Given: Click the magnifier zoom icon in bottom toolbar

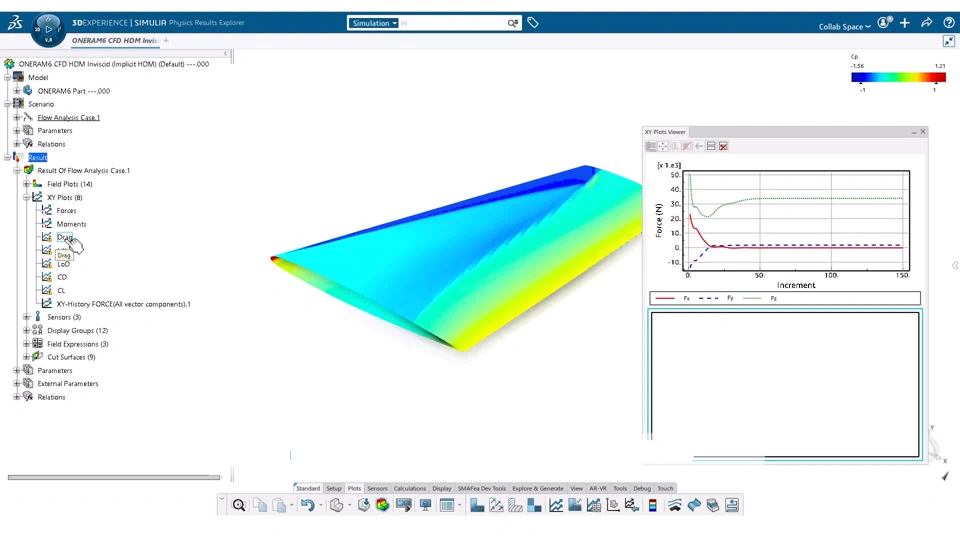Looking at the screenshot, I should [239, 505].
